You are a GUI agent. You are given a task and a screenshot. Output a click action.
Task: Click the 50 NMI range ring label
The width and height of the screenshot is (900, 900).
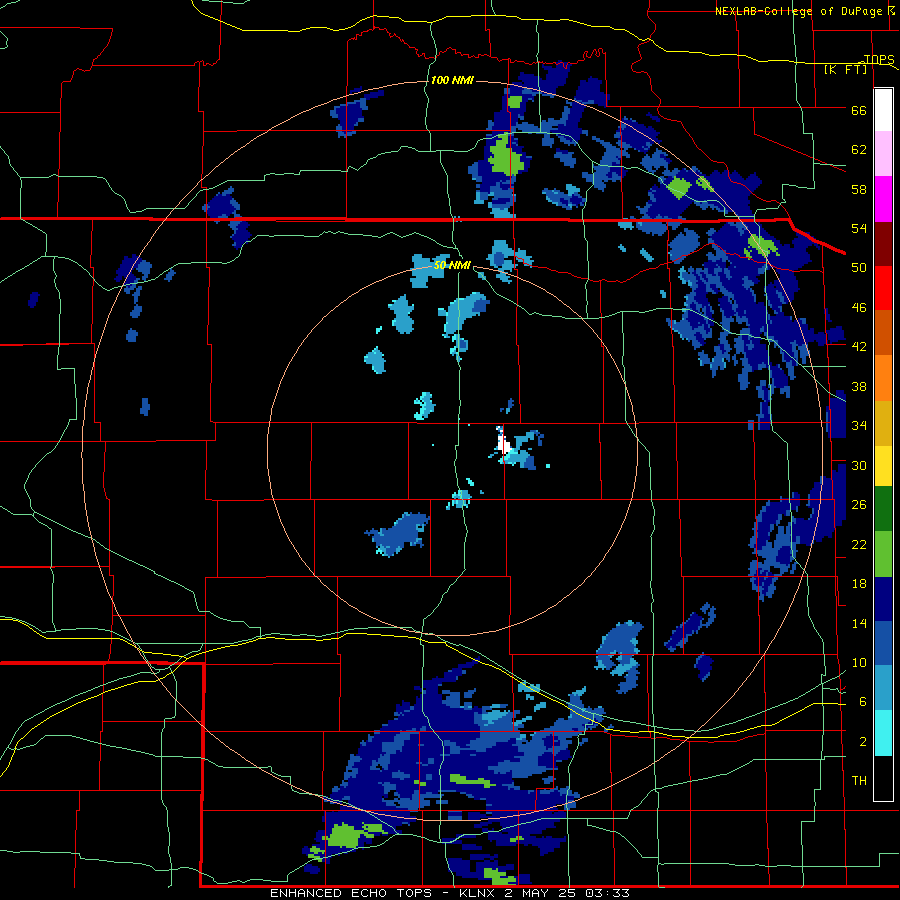tap(452, 265)
